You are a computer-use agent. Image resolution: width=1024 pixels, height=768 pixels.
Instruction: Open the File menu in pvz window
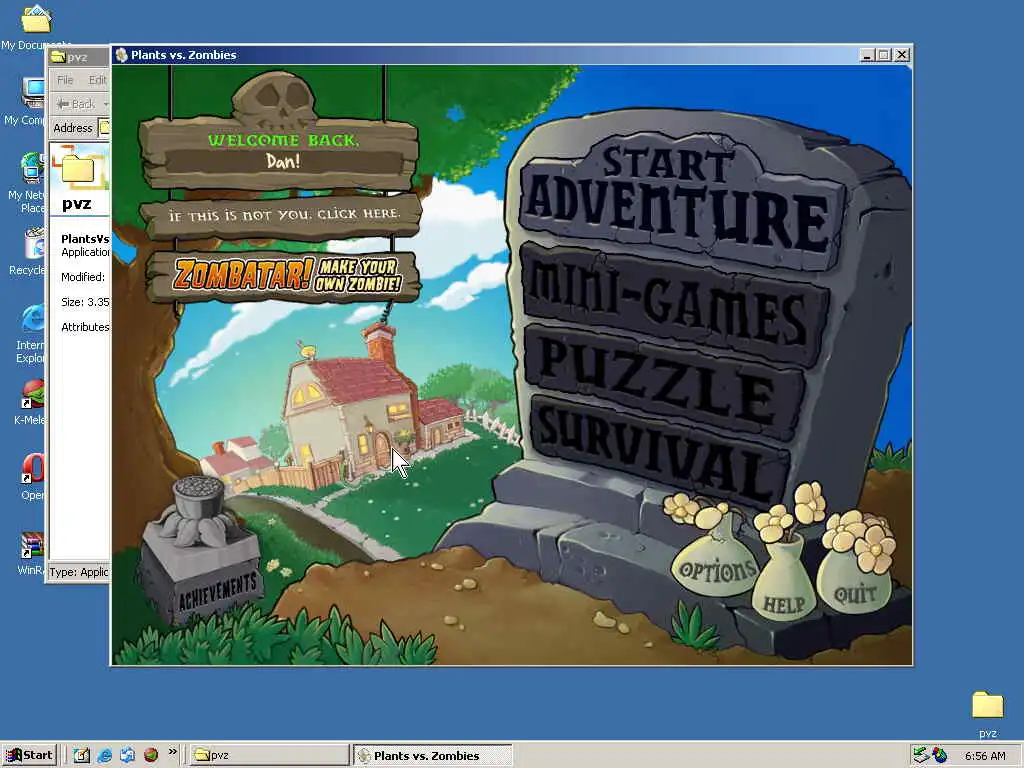65,80
